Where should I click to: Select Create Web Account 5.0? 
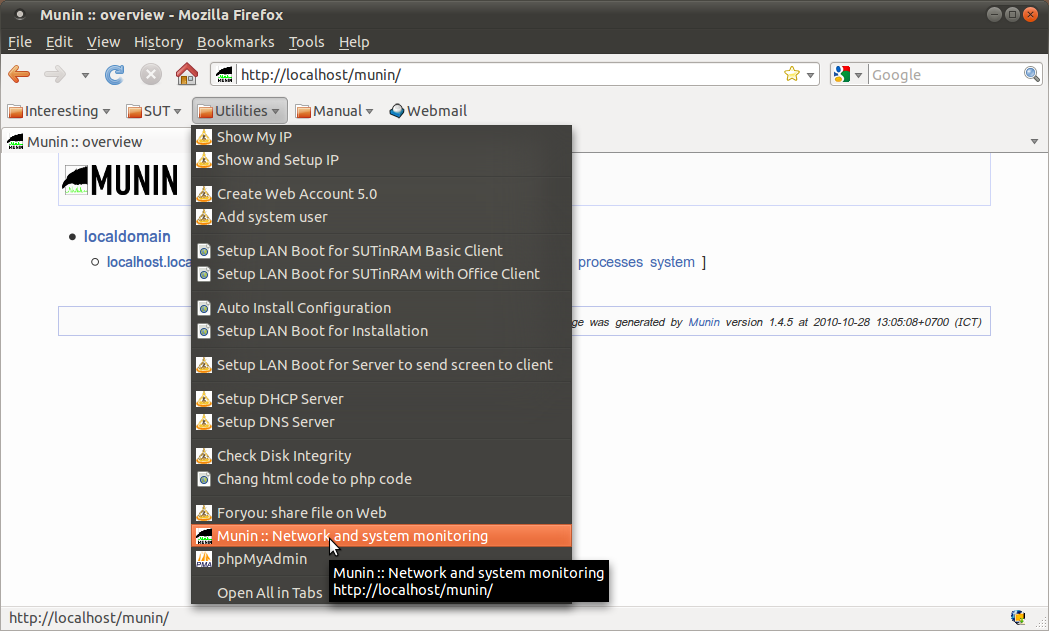[381, 194]
